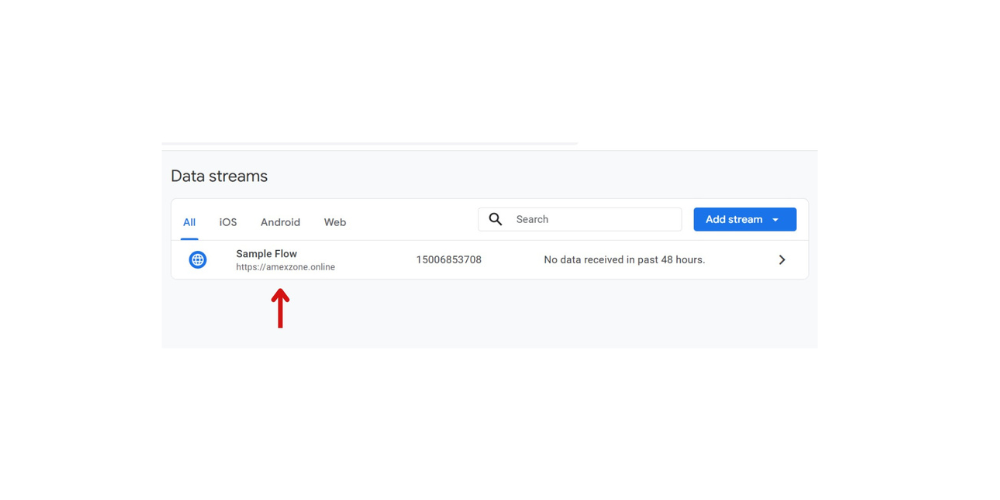Select the Sample Flow stream name
Viewport: 1000px width, 500px height.
click(267, 254)
